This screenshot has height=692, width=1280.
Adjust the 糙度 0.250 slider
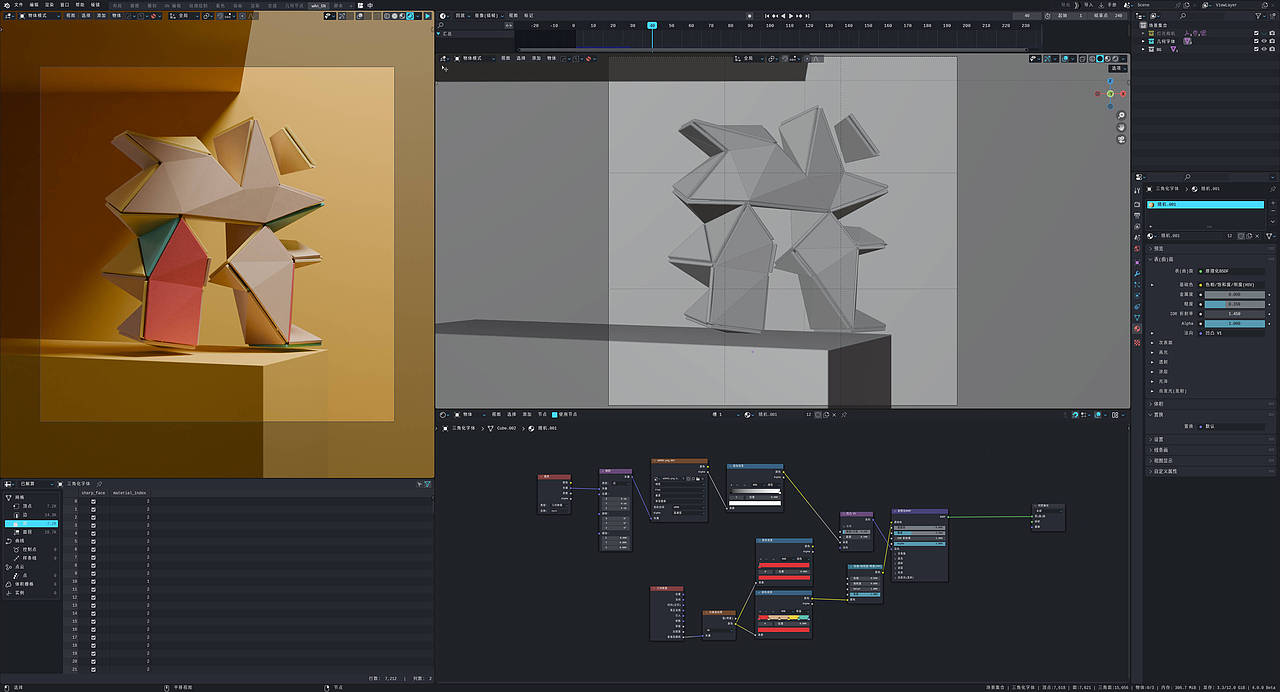[1234, 304]
